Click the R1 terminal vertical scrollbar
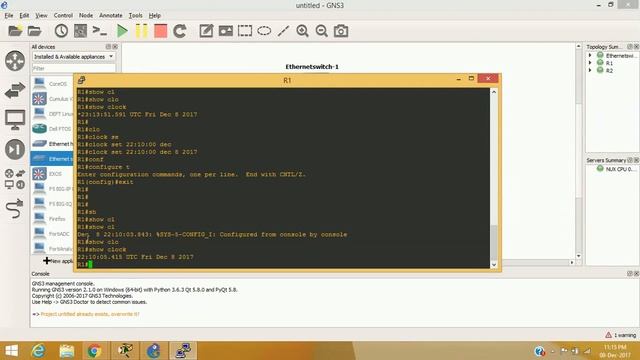This screenshot has width=640, height=360. click(493, 178)
